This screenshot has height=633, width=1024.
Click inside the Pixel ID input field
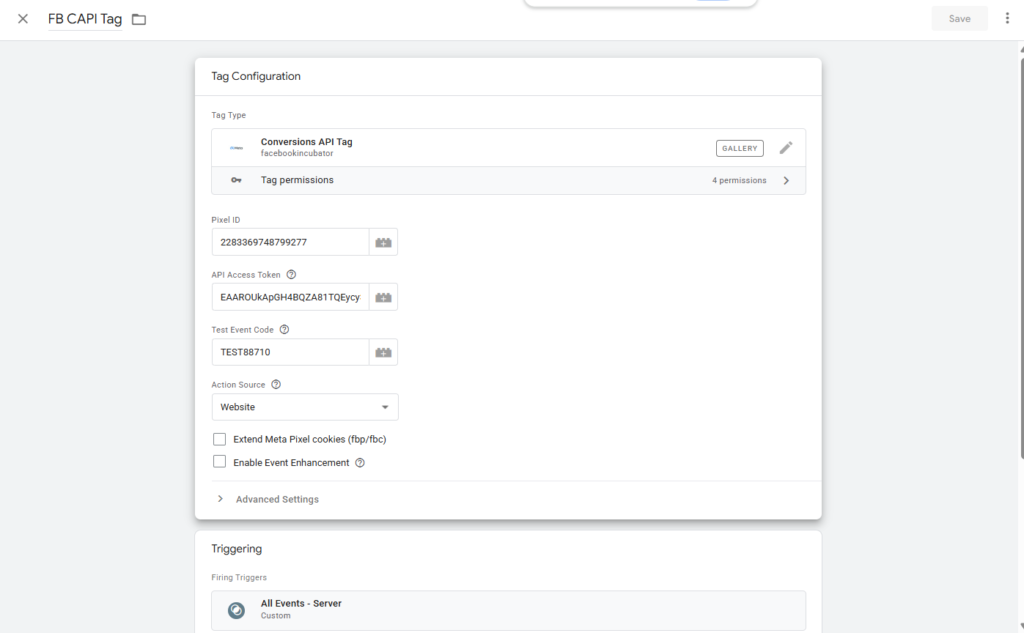click(x=290, y=241)
